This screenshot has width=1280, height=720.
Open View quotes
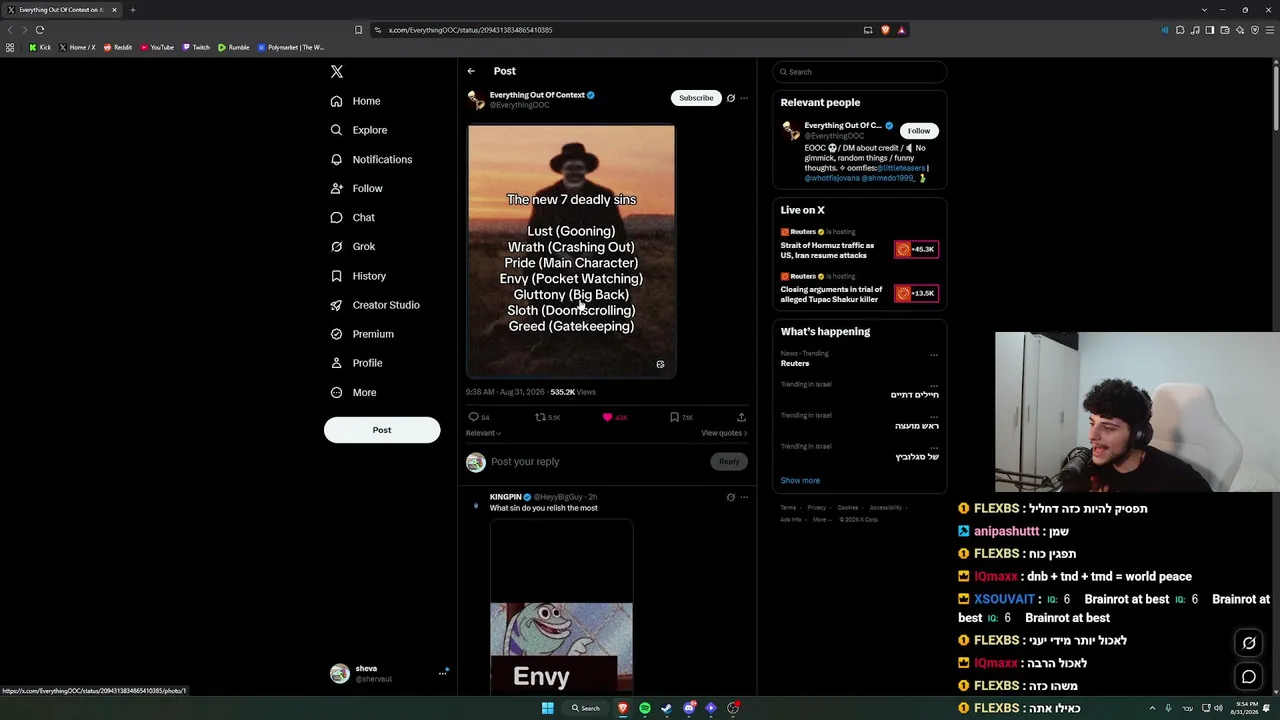click(x=724, y=433)
